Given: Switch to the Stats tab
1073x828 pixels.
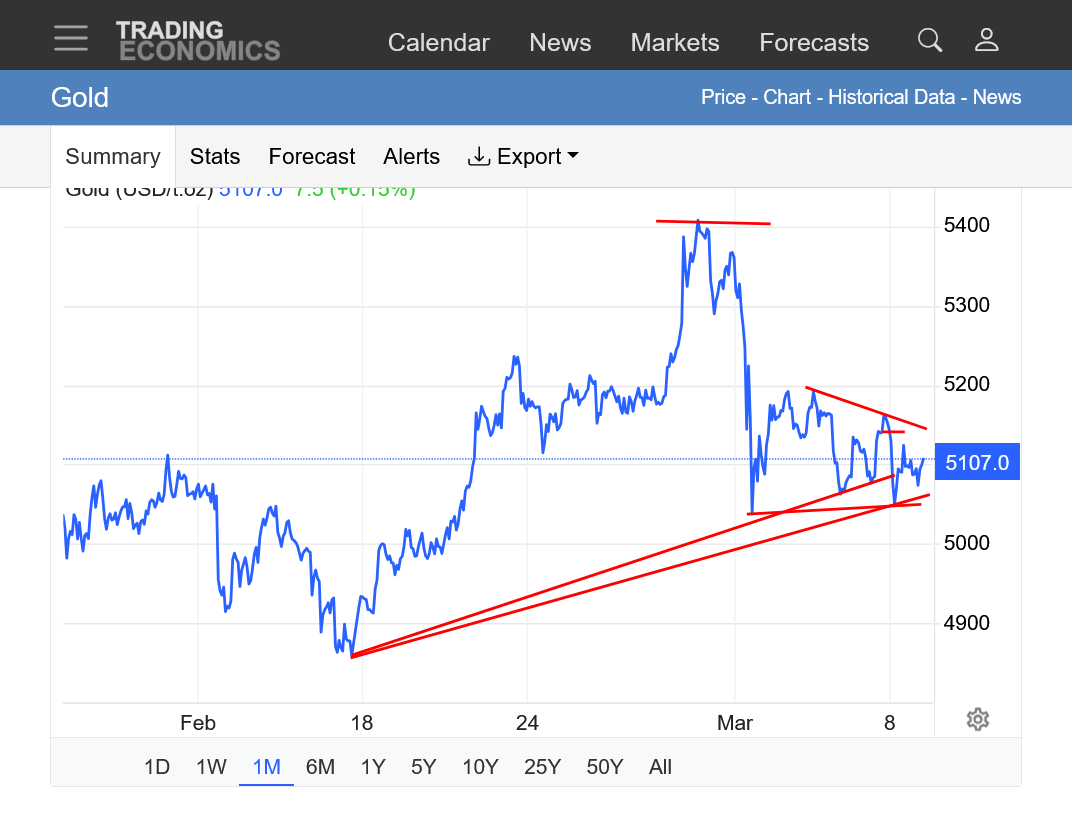Looking at the screenshot, I should [215, 157].
